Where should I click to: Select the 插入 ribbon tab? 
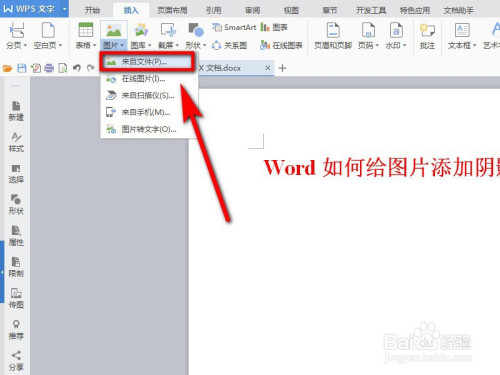(x=131, y=10)
